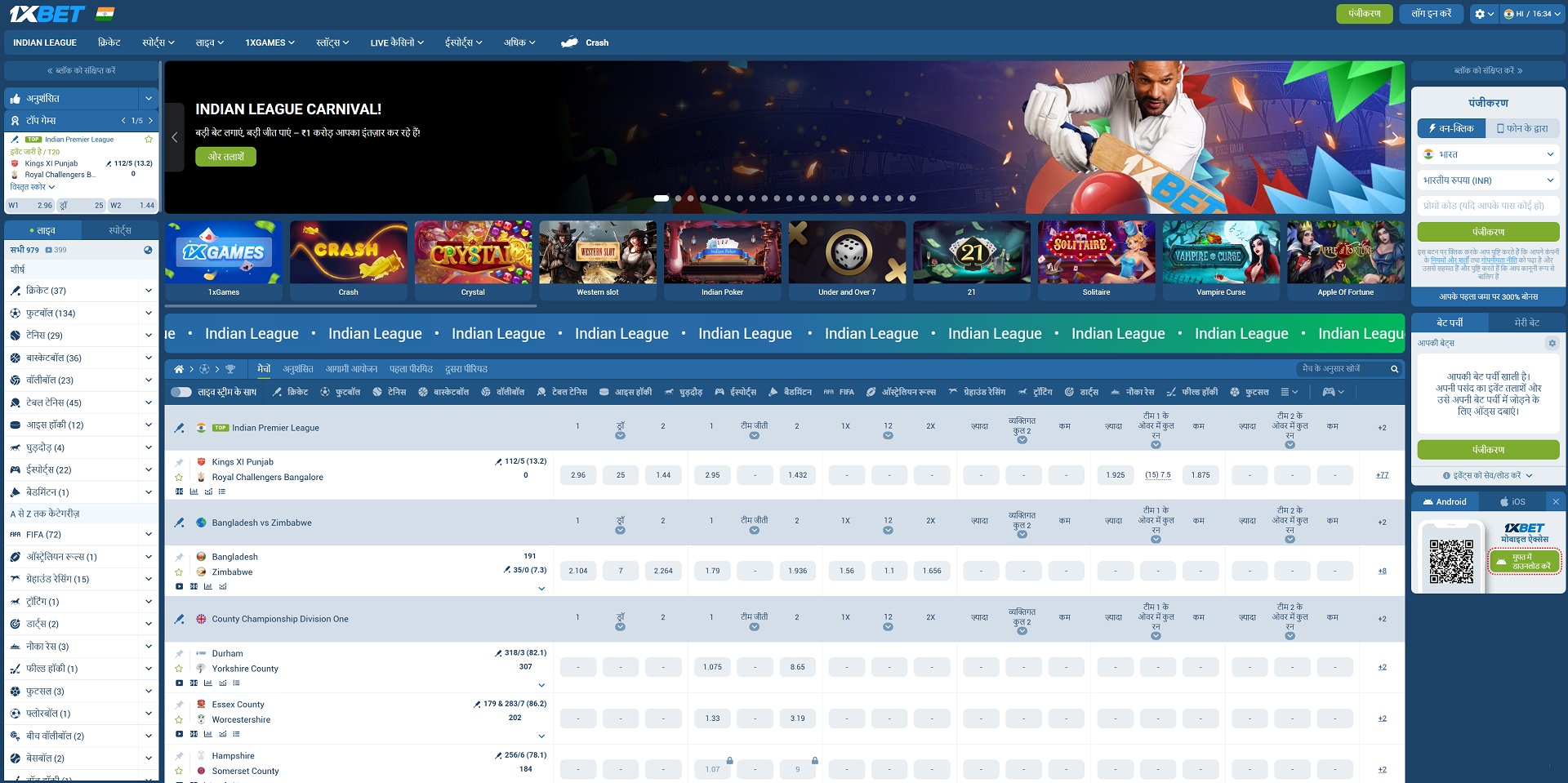Image resolution: width=1568 pixels, height=783 pixels.
Task: Go to previous banner slide arrow
Action: (x=174, y=137)
